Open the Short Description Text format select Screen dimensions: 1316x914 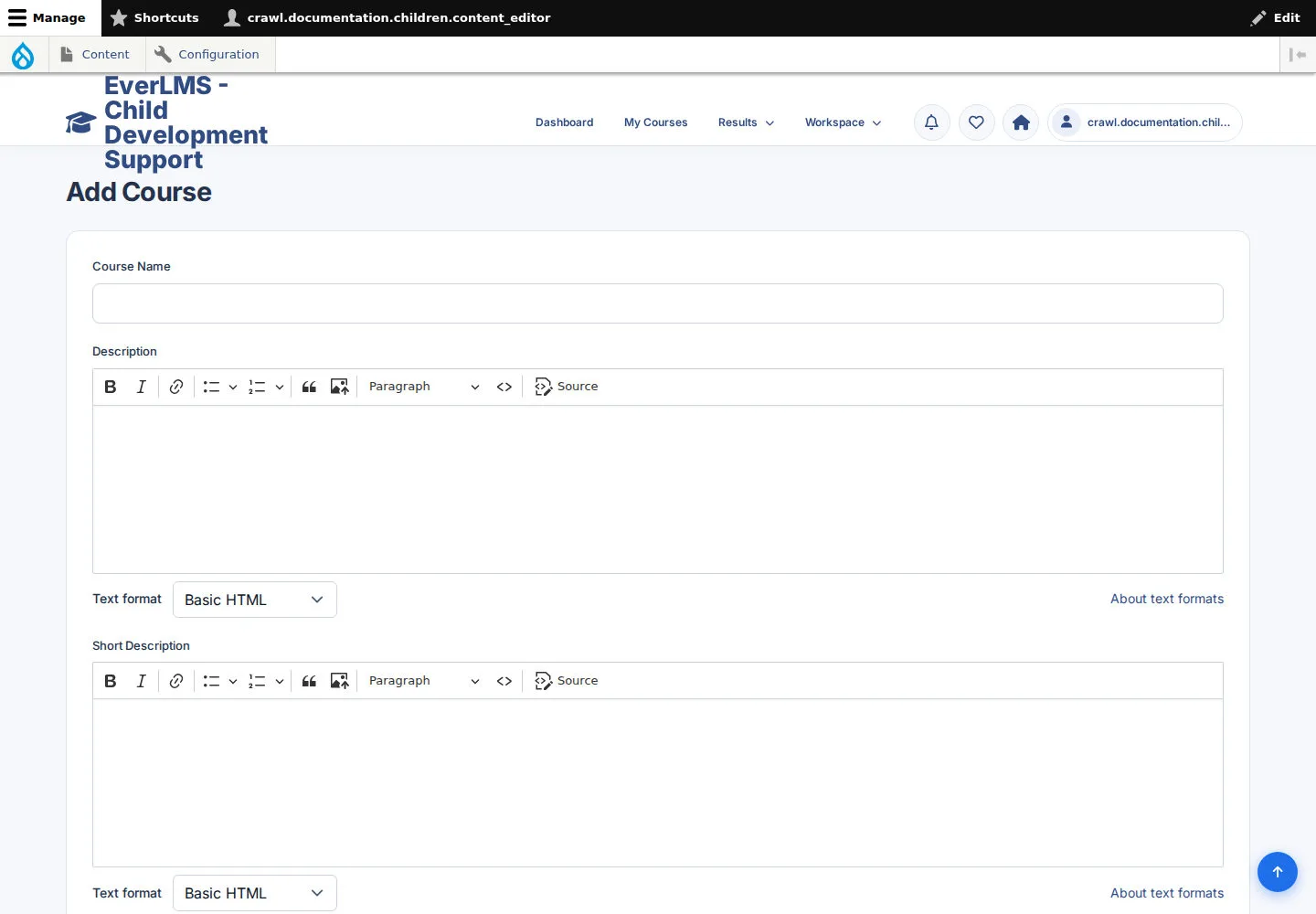point(255,893)
